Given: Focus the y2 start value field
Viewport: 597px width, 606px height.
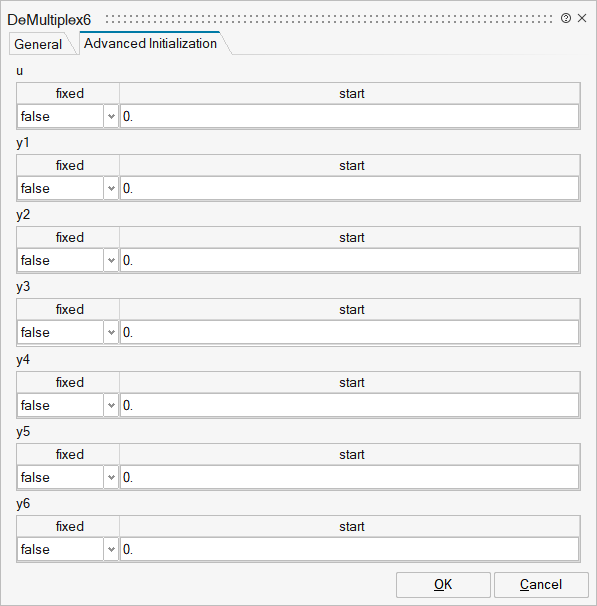Looking at the screenshot, I should pos(349,260).
